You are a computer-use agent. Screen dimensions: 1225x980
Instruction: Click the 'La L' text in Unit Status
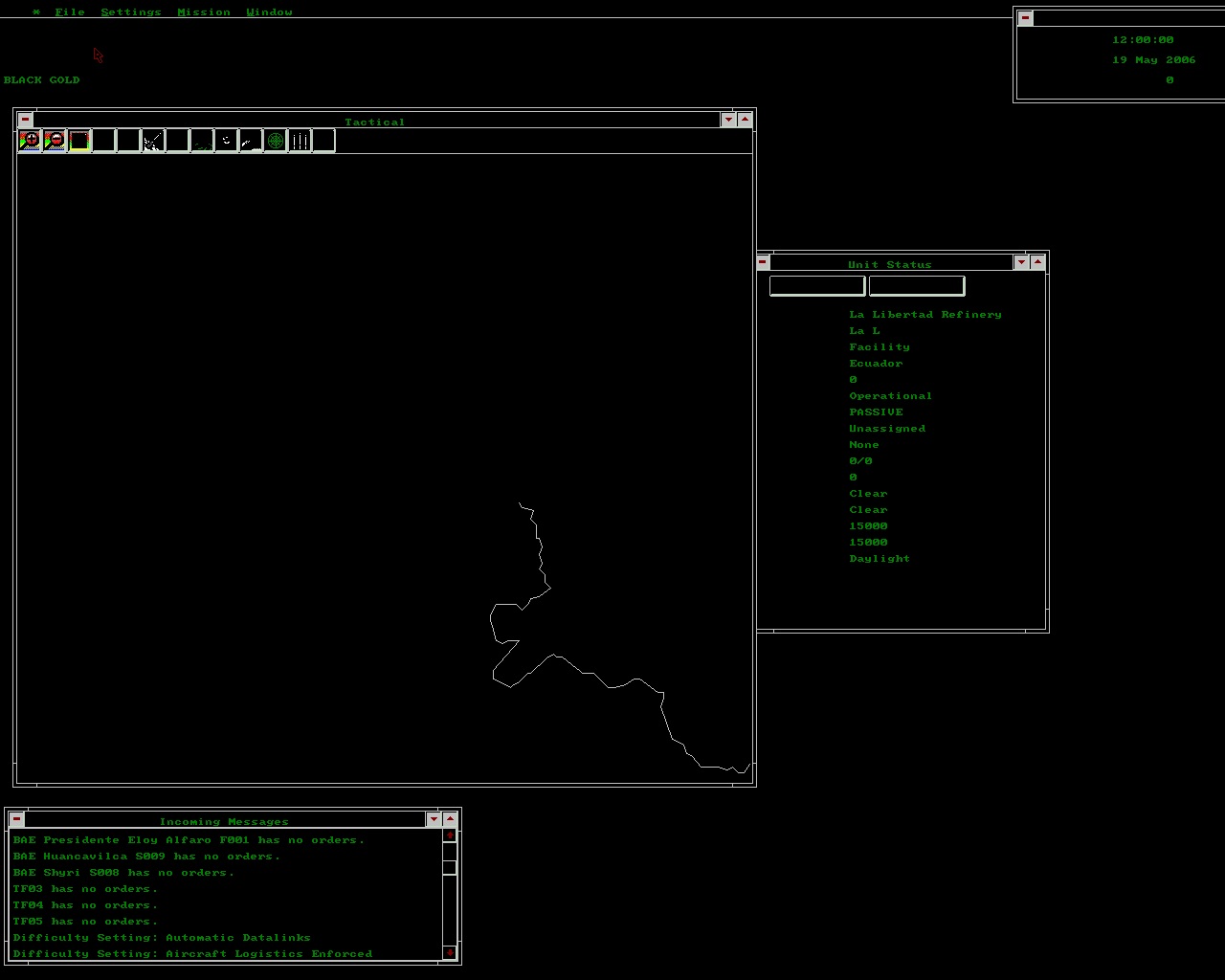click(864, 330)
